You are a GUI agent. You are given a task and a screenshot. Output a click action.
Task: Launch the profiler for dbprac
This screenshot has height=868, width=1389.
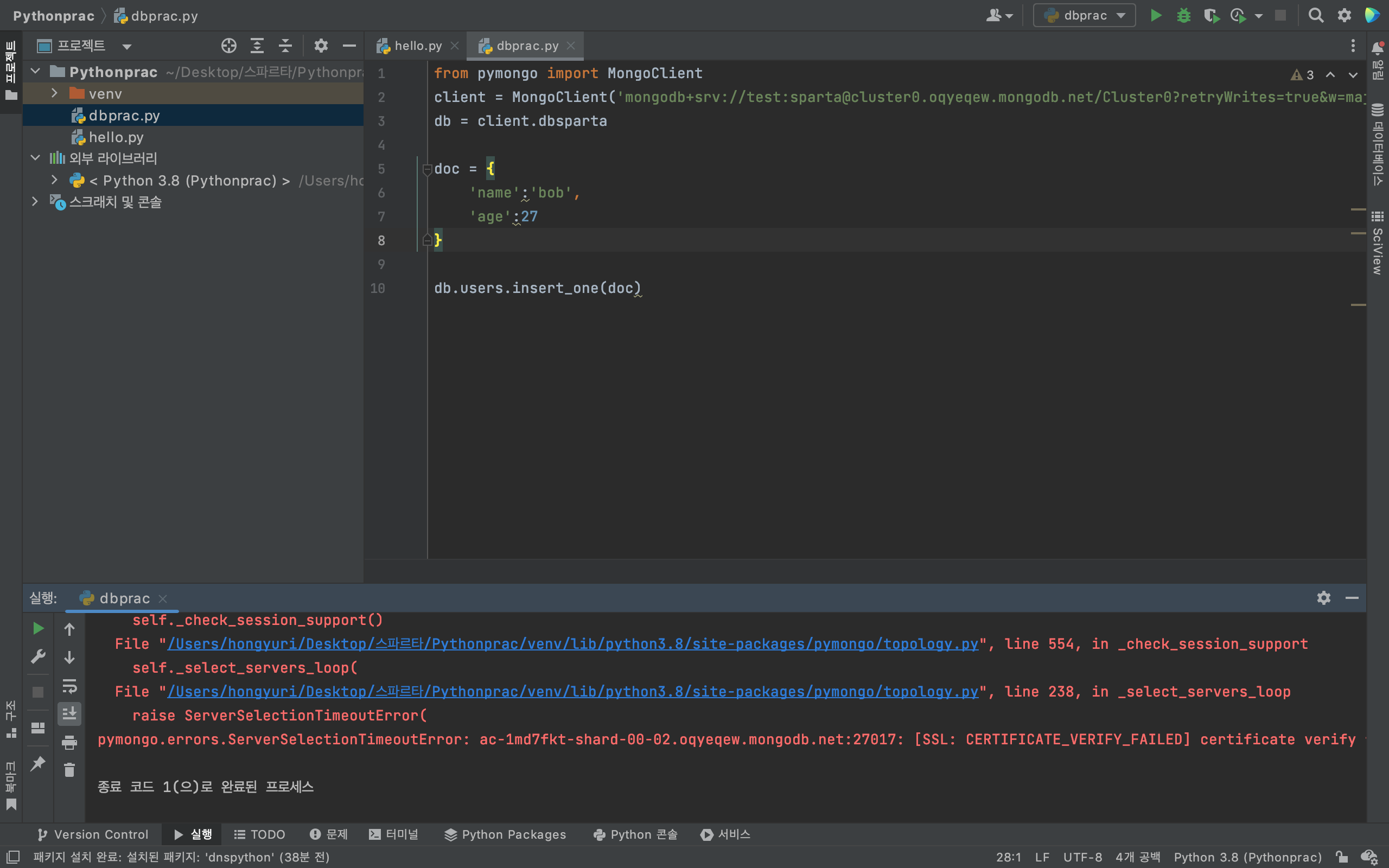coord(1239,16)
